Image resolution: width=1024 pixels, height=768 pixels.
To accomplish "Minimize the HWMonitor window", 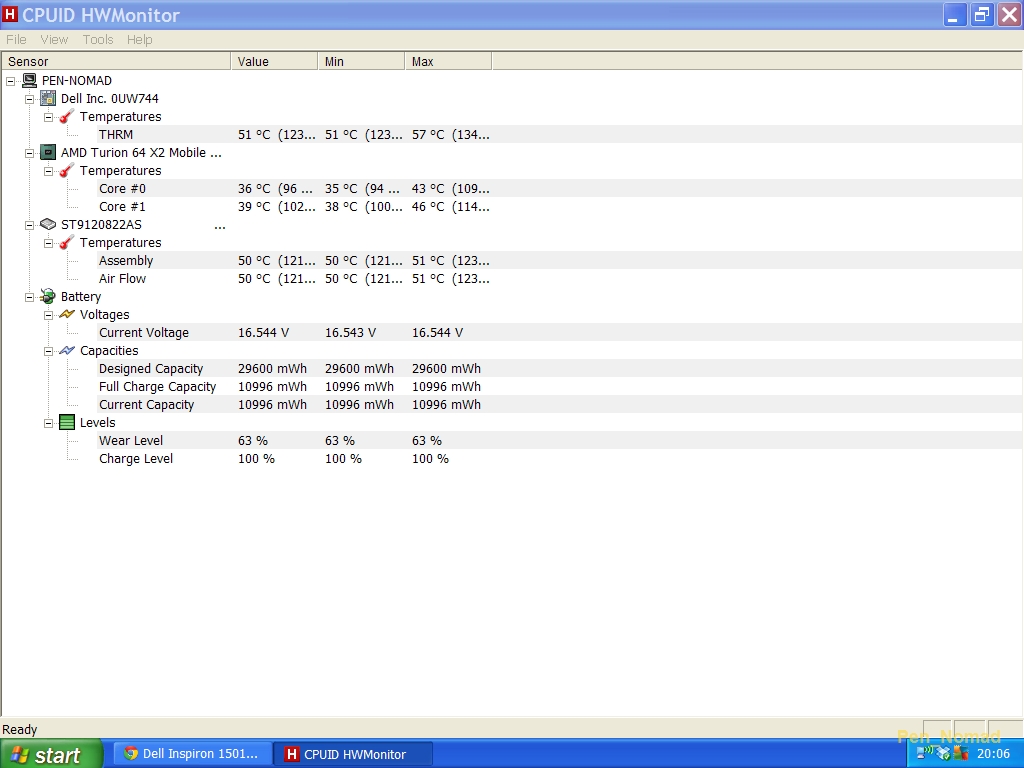I will point(954,14).
